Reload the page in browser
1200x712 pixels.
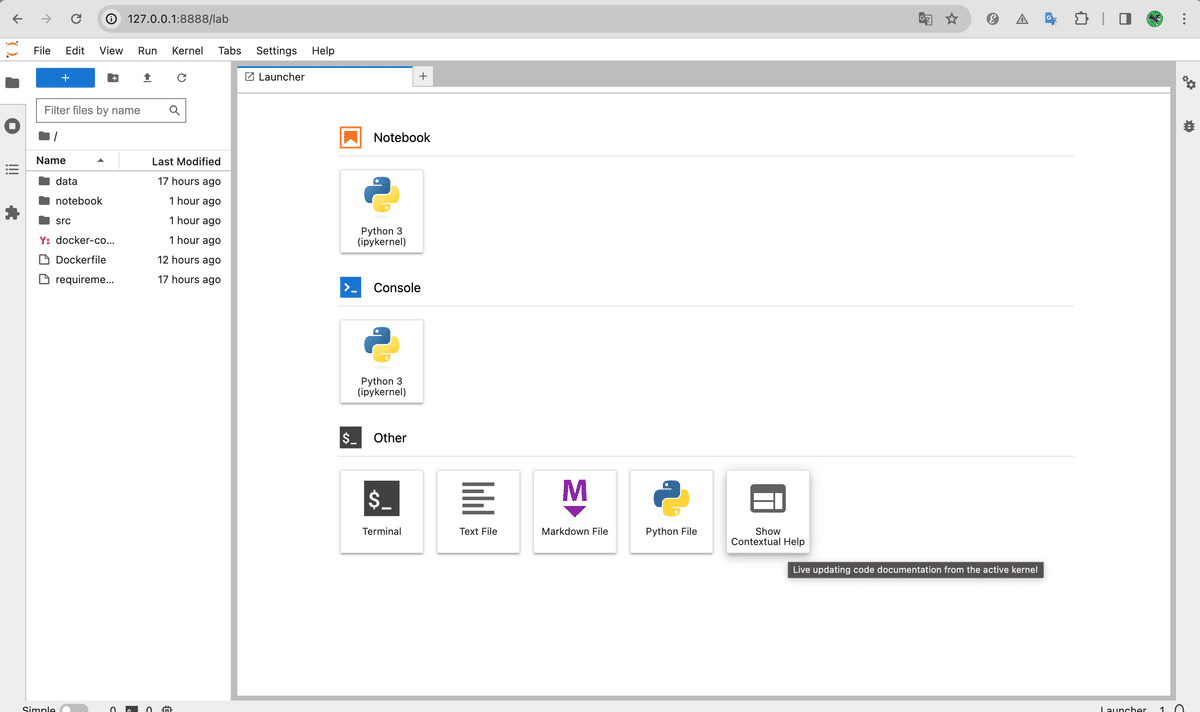[77, 18]
